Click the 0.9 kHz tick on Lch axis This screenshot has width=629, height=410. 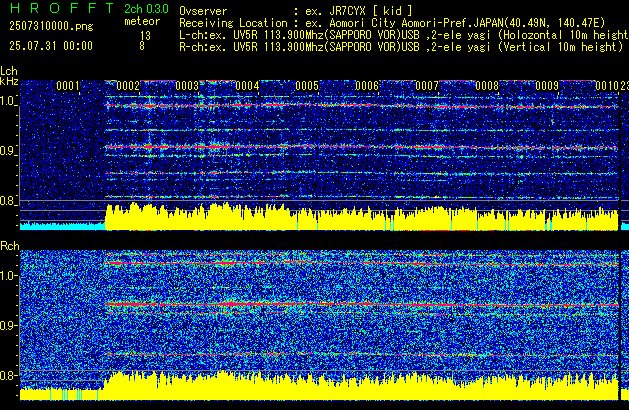point(8,151)
